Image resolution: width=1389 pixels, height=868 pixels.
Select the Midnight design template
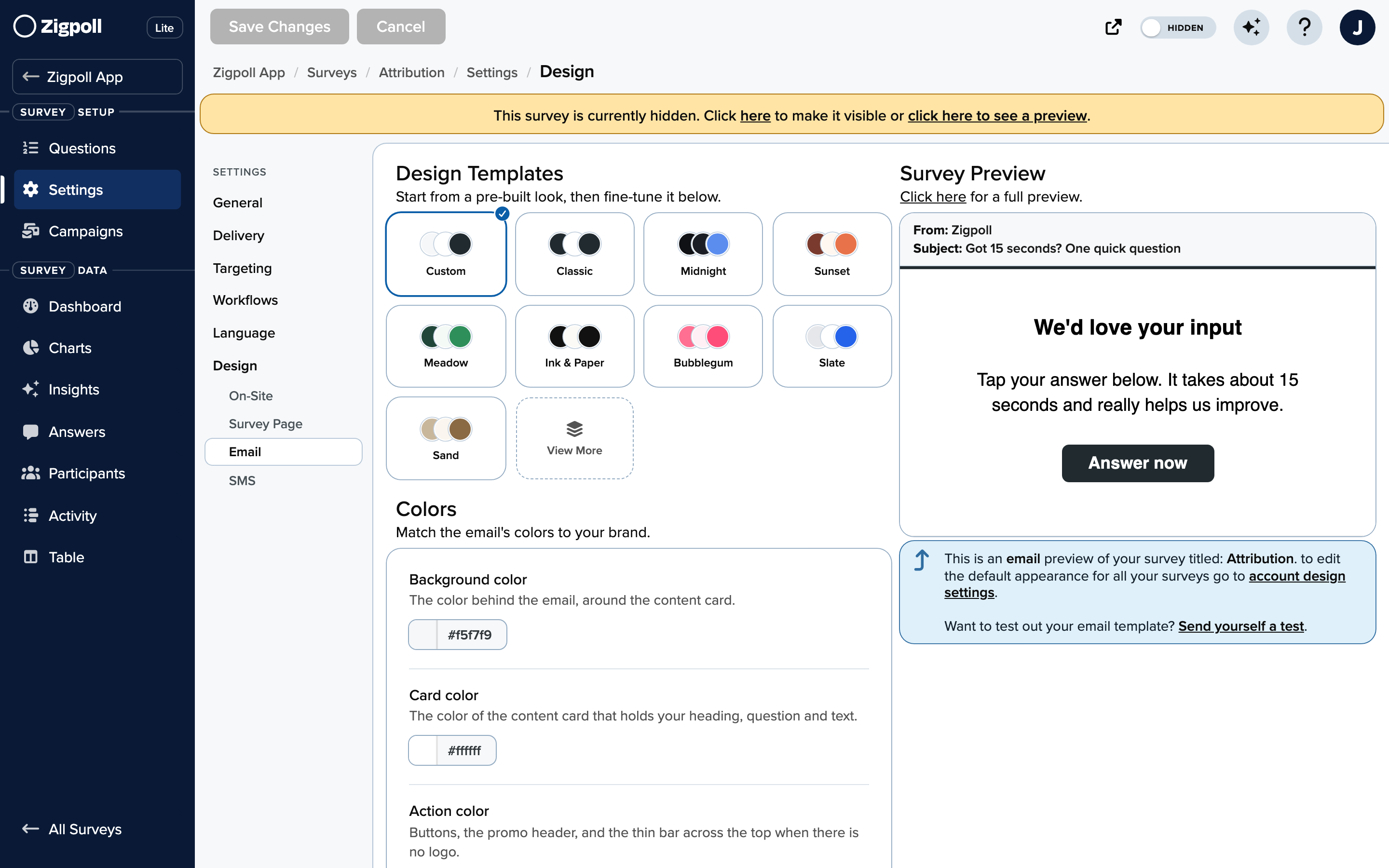pyautogui.click(x=703, y=254)
